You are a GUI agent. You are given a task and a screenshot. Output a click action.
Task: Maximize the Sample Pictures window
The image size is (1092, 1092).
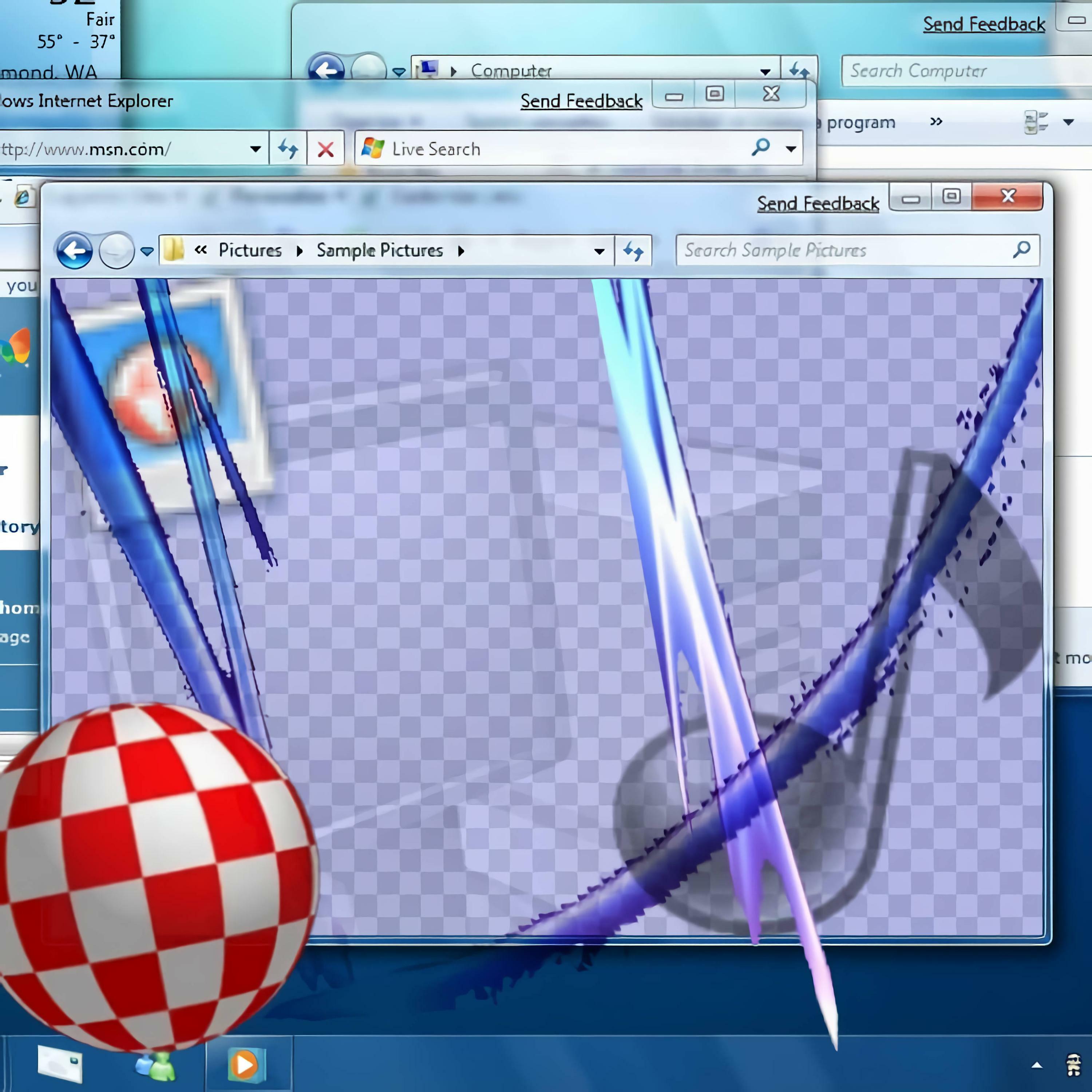pyautogui.click(x=952, y=197)
